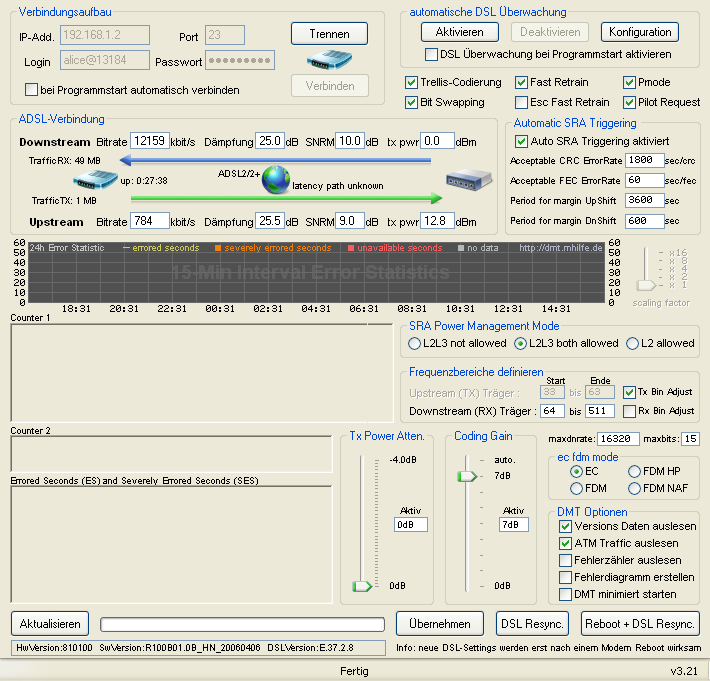Click the Tx Power Atten. slider handle
This screenshot has height=681, width=710.
tap(361, 586)
